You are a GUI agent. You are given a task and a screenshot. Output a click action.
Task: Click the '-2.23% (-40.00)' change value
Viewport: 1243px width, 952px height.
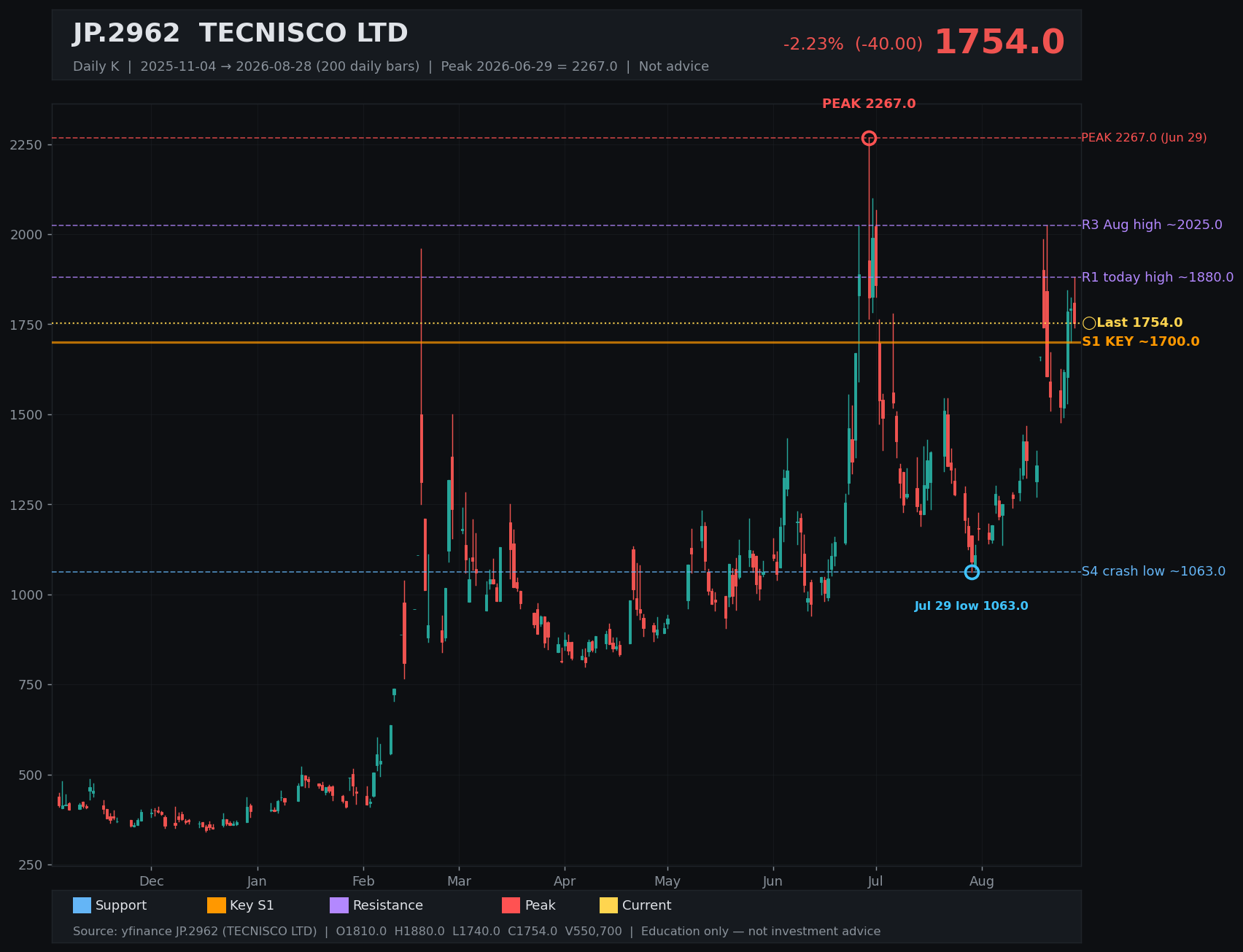tap(853, 44)
